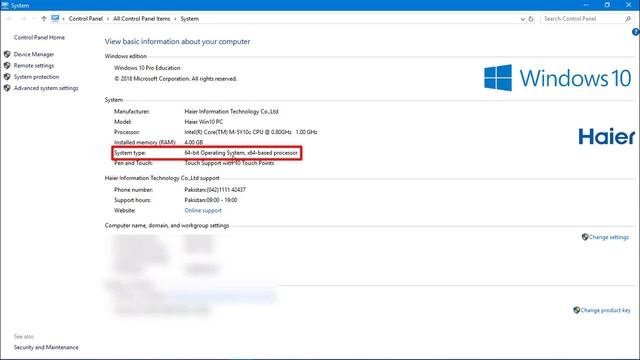Open Security and Maintenance link
This screenshot has height=360, width=640.
tap(46, 347)
